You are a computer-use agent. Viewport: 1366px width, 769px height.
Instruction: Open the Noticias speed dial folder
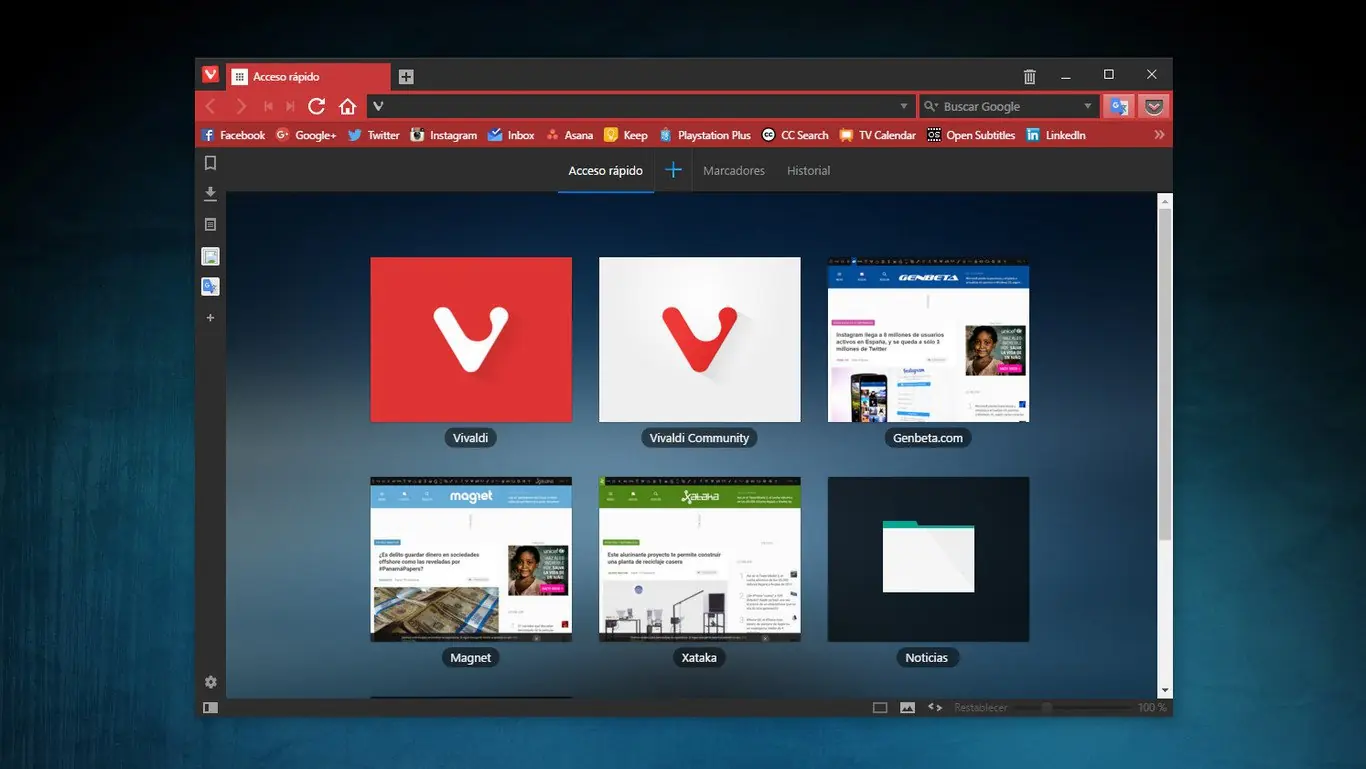[928, 559]
